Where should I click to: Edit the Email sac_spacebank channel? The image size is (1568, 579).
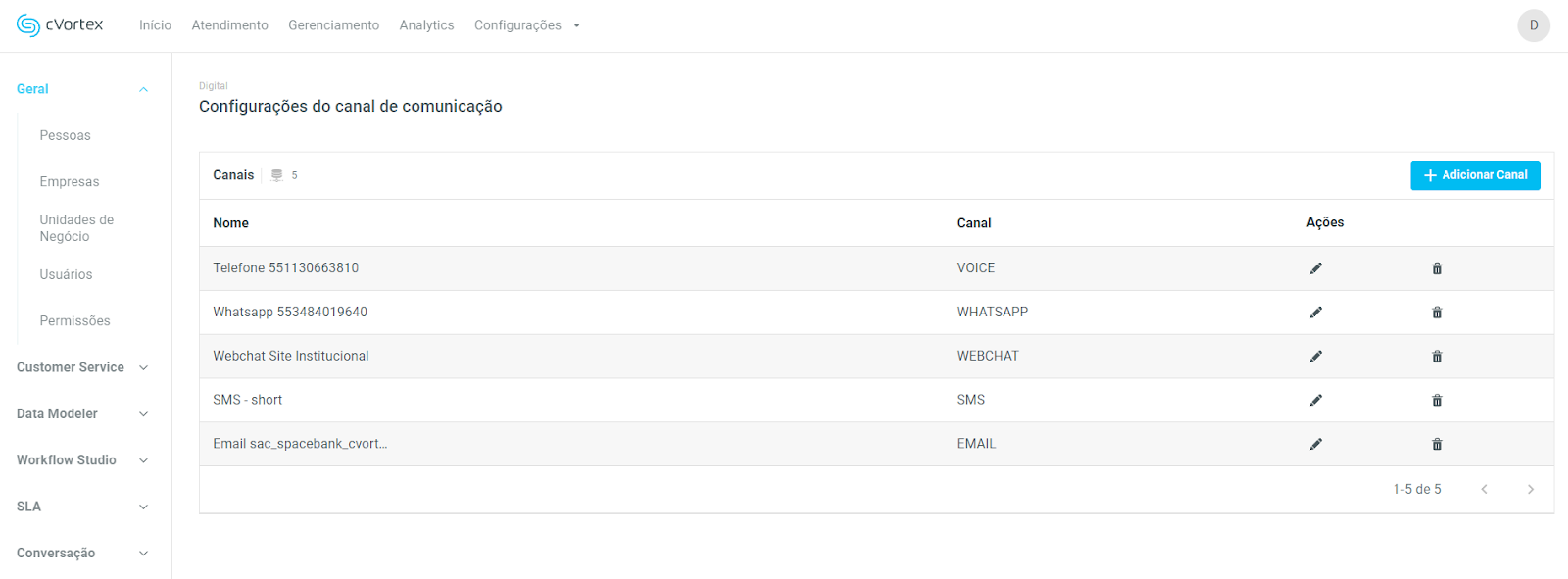[1315, 444]
